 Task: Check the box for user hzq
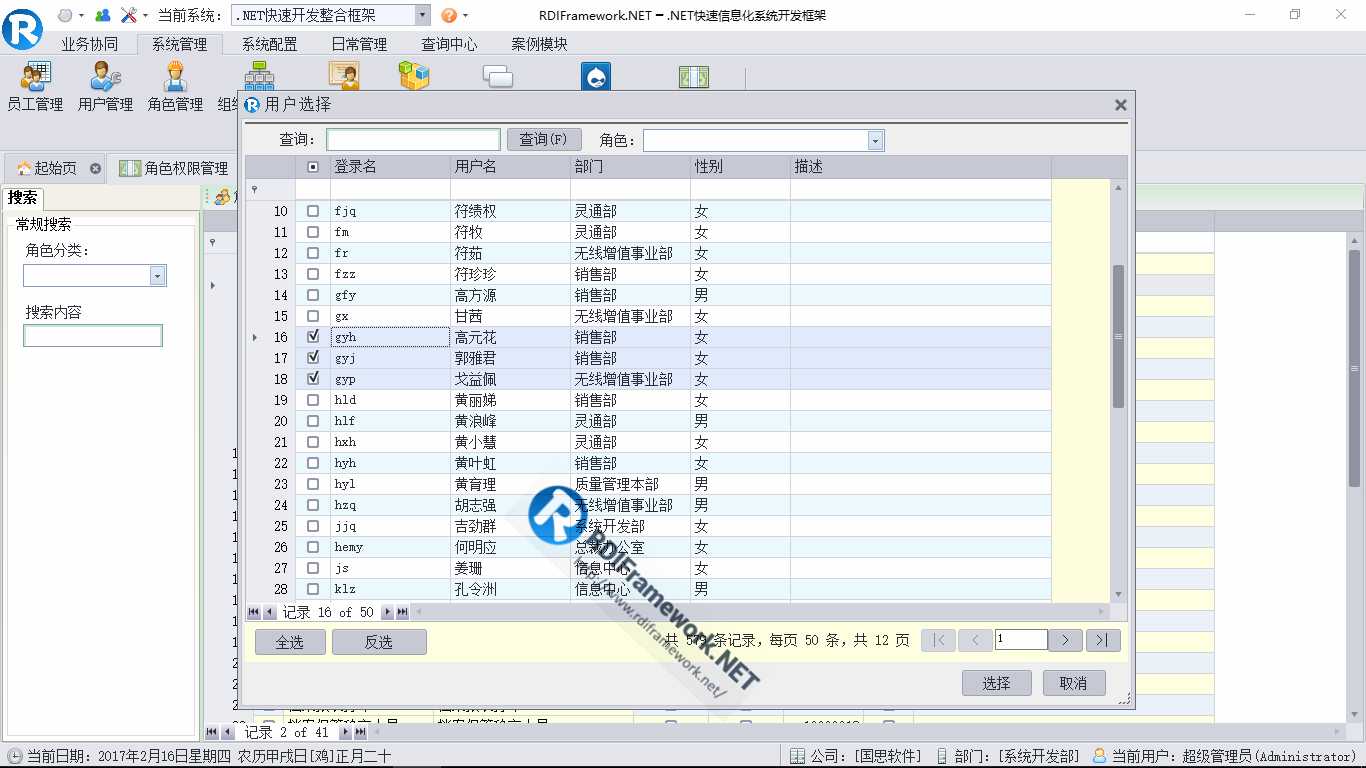(x=313, y=505)
